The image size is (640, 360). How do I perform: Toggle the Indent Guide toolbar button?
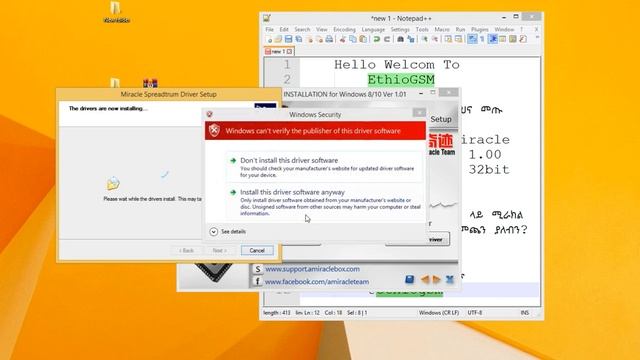point(492,39)
